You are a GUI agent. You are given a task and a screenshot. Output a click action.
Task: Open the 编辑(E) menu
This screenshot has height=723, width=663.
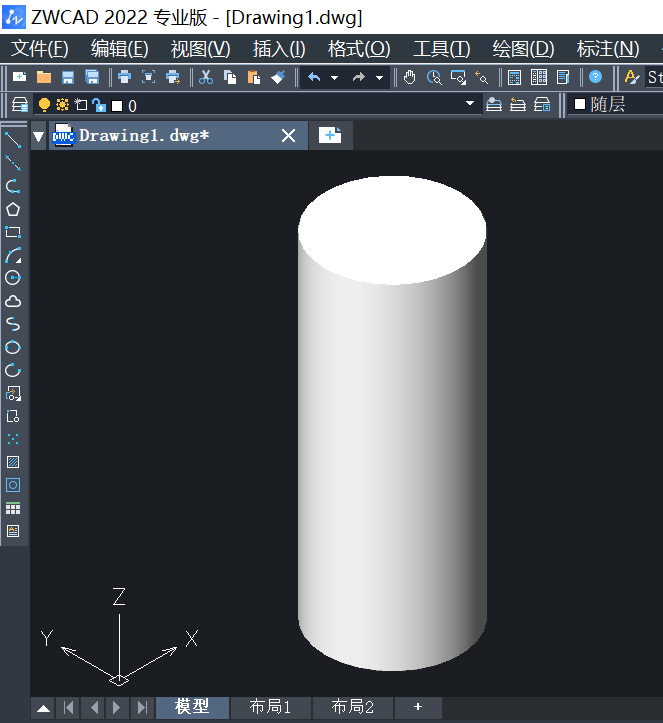pyautogui.click(x=119, y=49)
